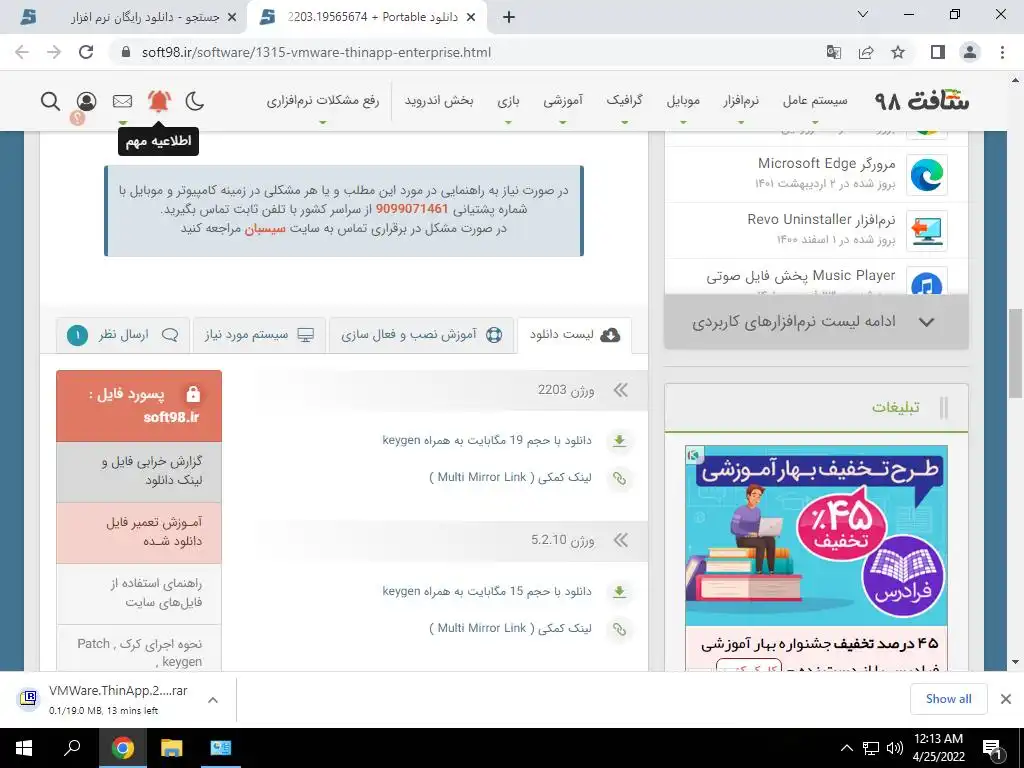Click the Revo Uninstaller app icon
Viewport: 1024px width, 768px height.
pos(927,231)
